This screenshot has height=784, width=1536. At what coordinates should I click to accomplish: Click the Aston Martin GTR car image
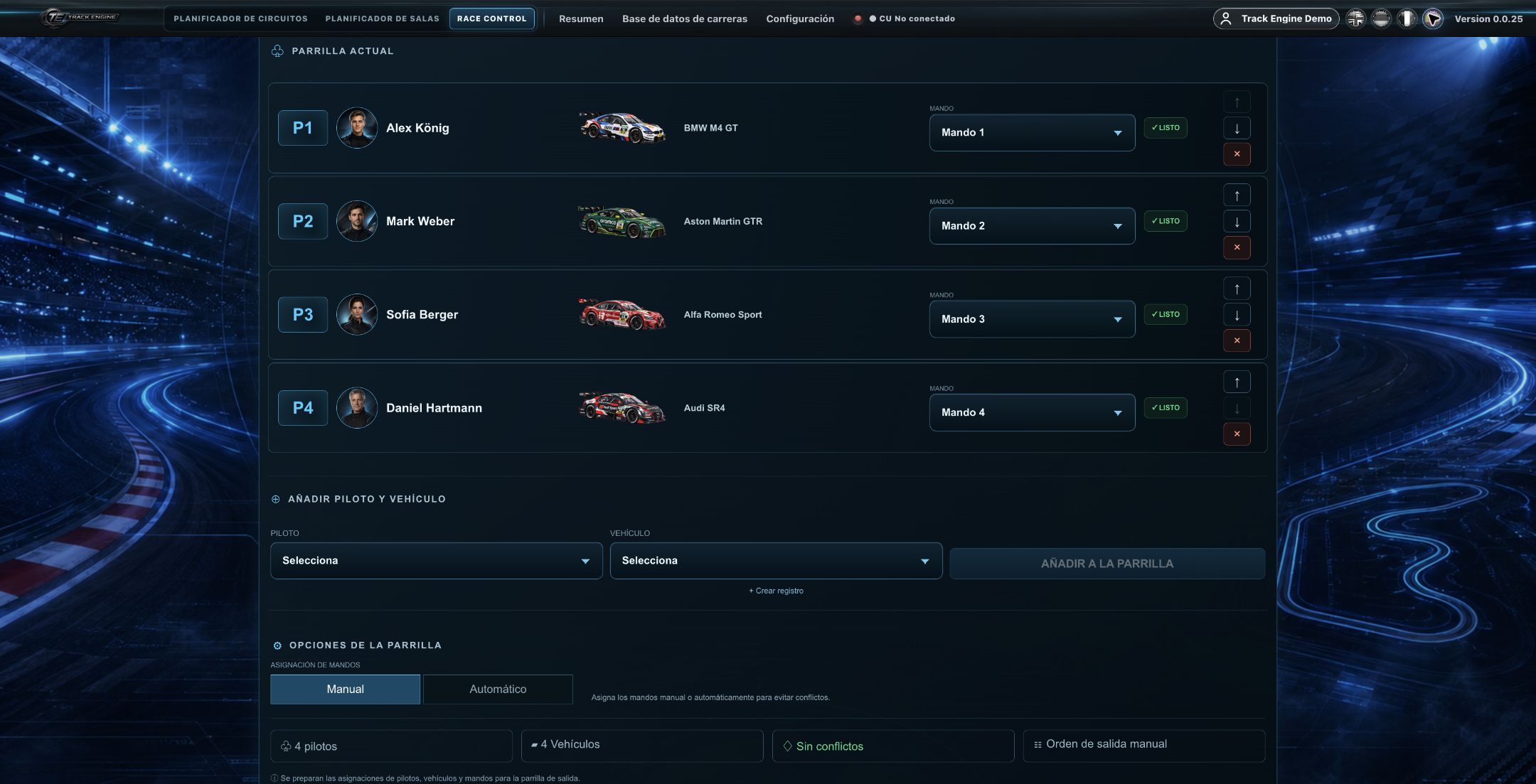623,221
